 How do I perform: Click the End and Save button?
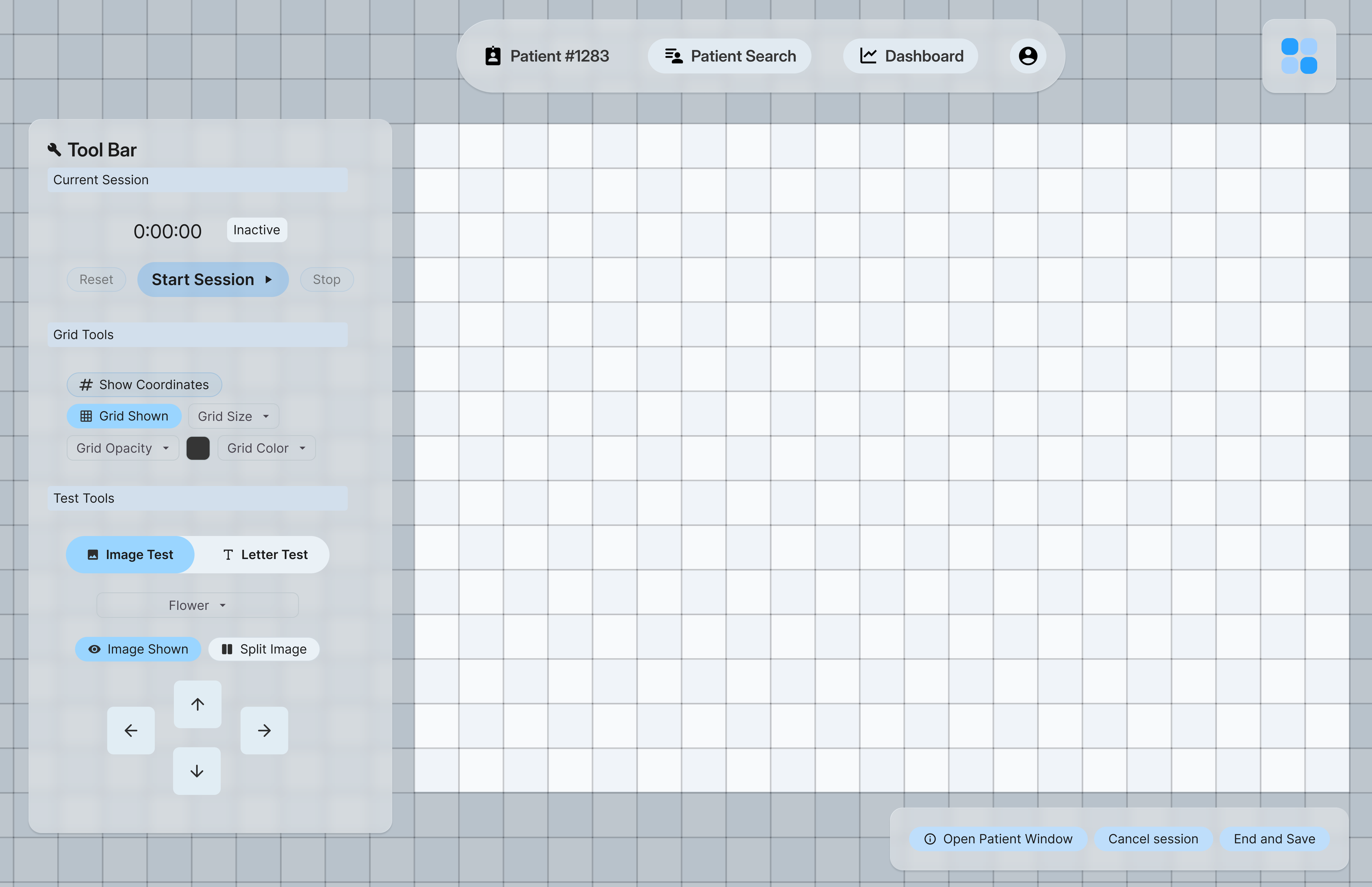click(1274, 839)
